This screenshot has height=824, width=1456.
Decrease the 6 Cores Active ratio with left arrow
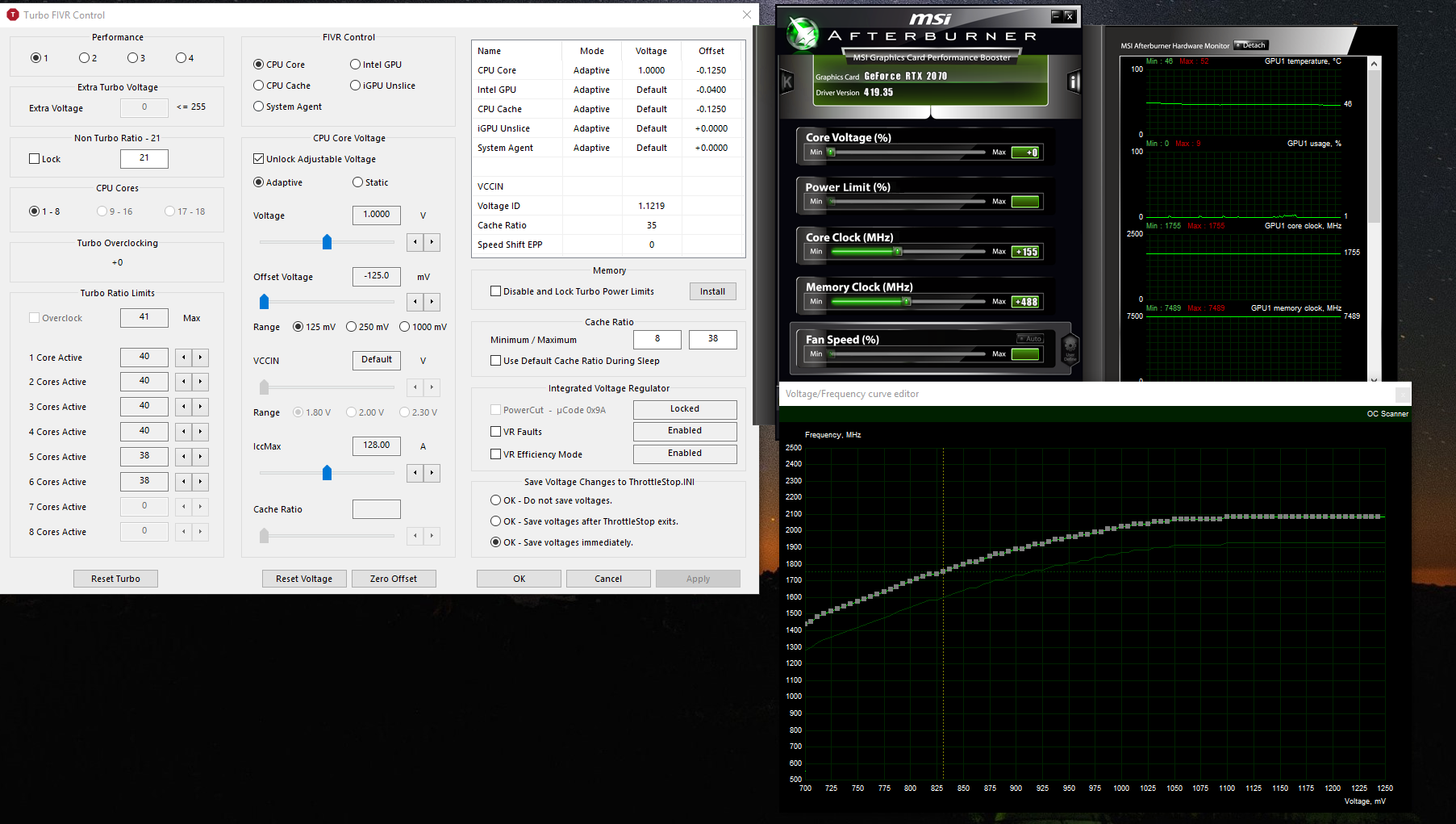pyautogui.click(x=184, y=482)
